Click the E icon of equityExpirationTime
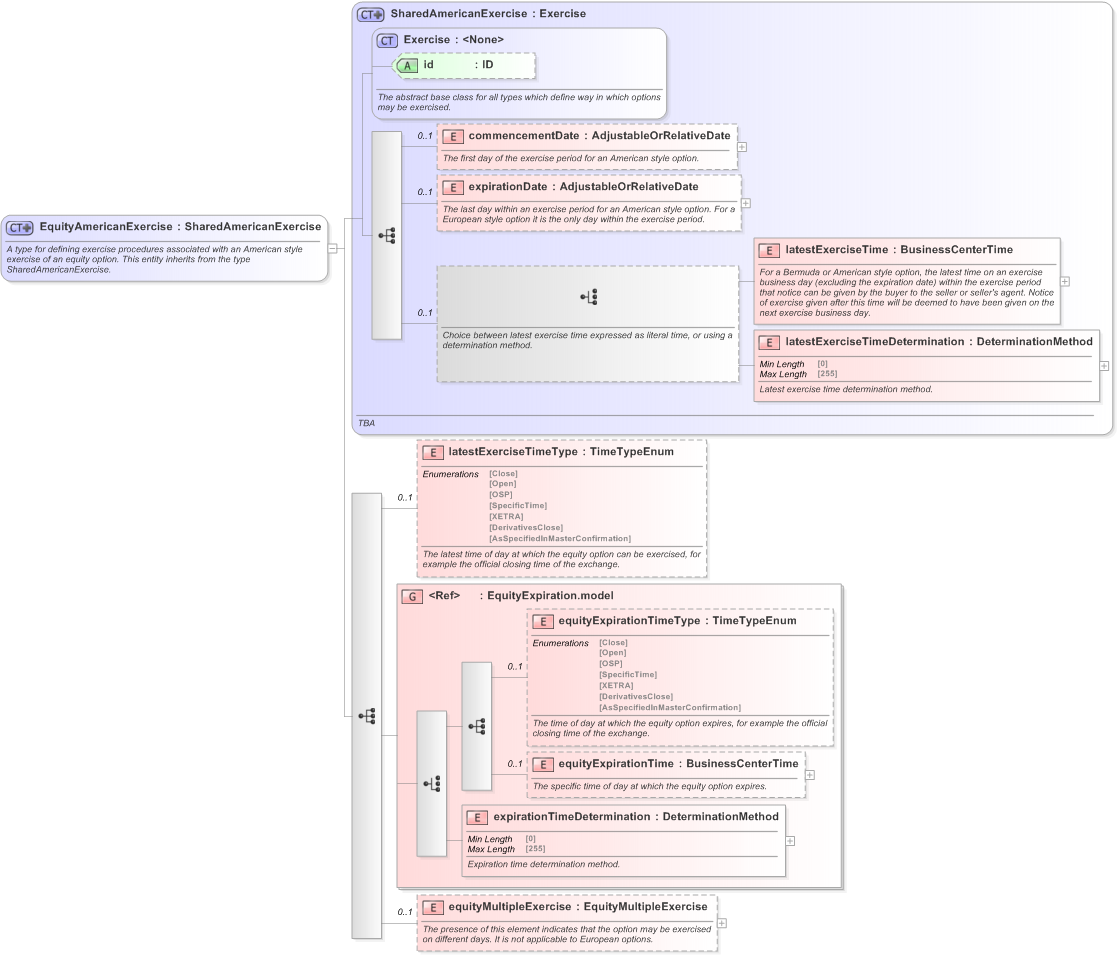The image size is (1117, 956). (x=543, y=764)
